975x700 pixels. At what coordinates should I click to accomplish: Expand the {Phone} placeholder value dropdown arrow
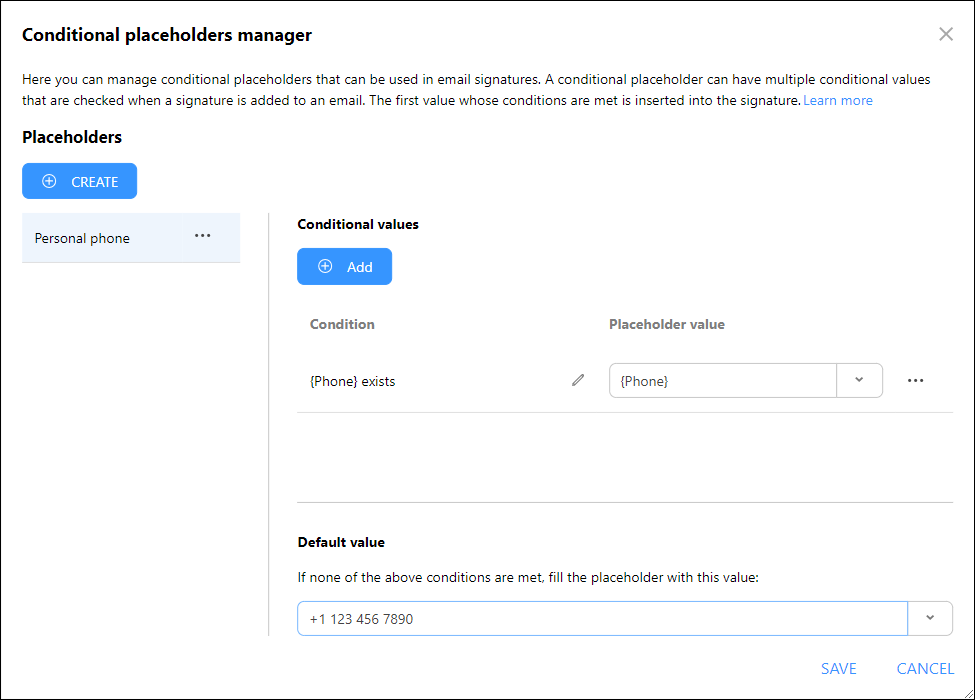859,380
